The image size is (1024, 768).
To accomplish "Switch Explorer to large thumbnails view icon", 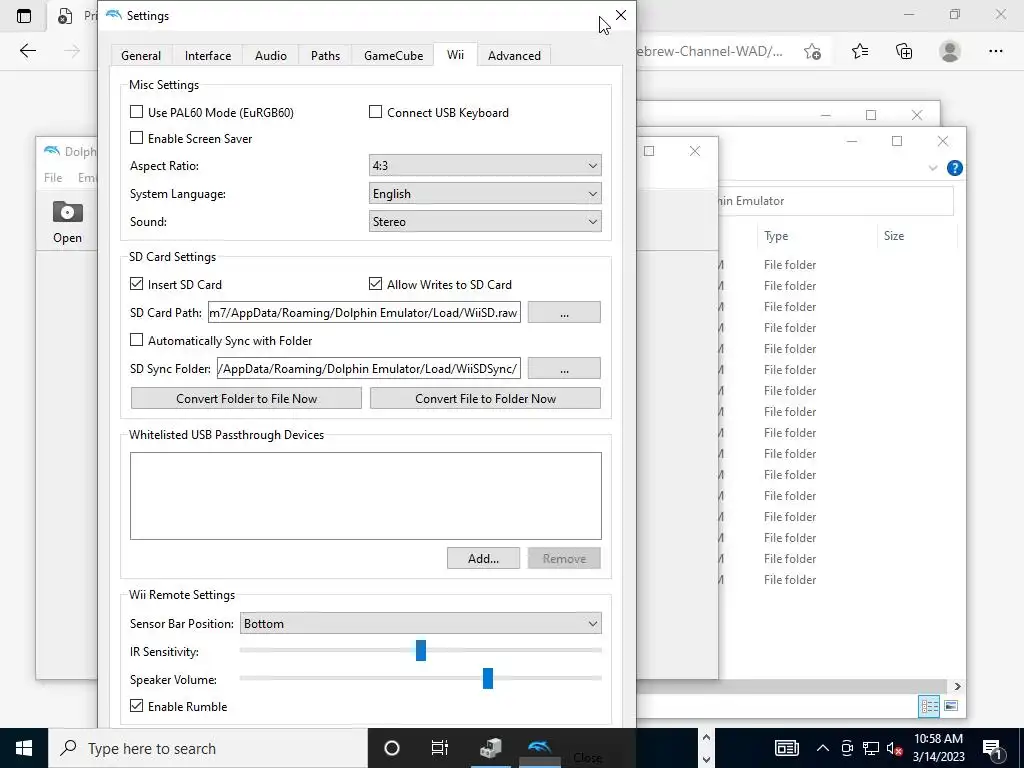I will tap(951, 706).
